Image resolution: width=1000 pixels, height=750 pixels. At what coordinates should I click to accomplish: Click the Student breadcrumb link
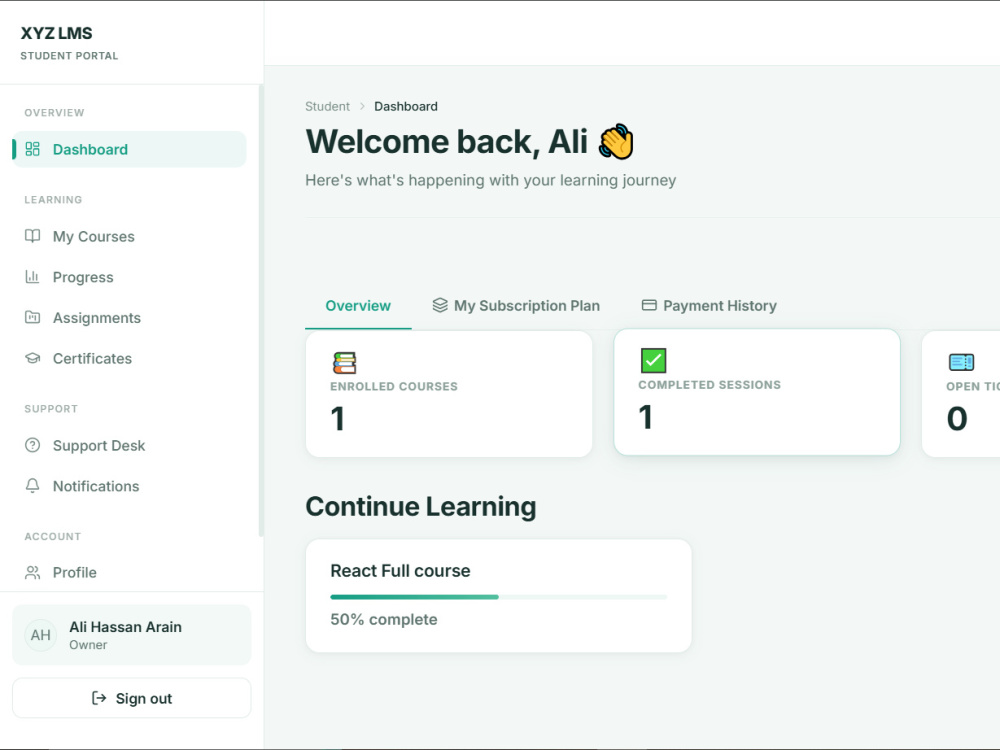327,107
